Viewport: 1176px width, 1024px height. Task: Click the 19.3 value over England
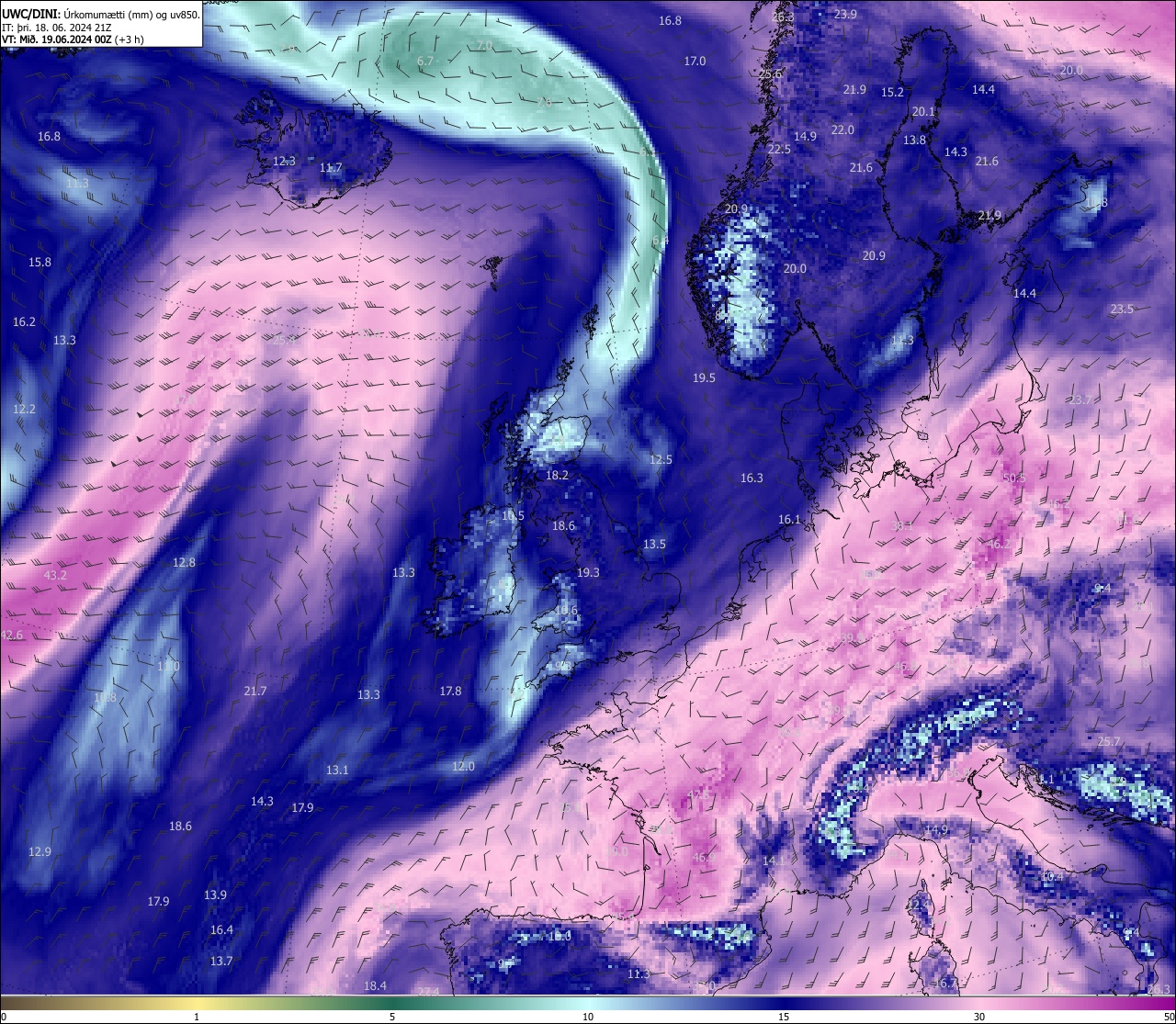click(588, 572)
